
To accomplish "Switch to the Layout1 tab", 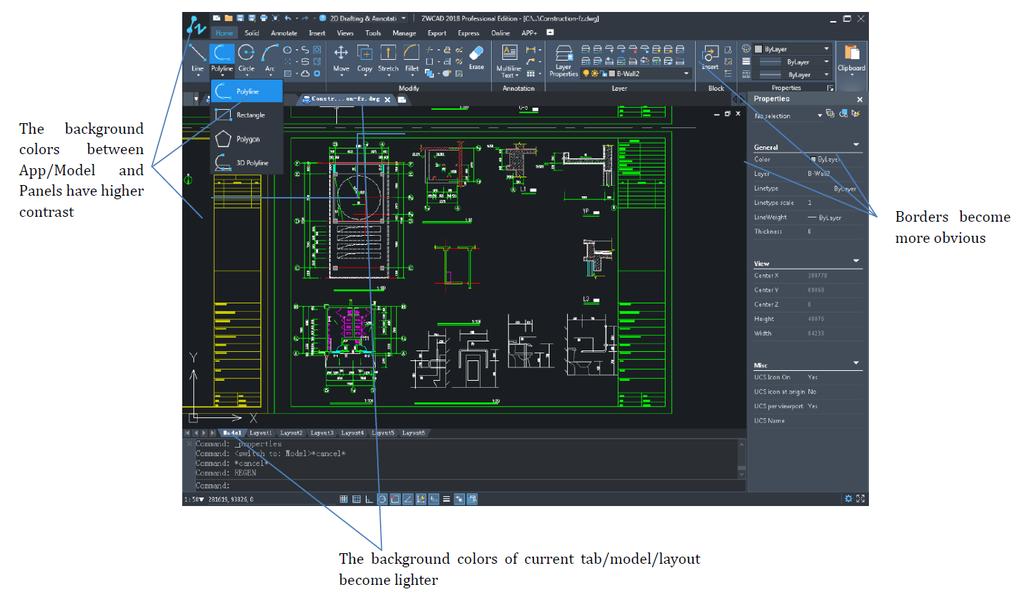I will (261, 433).
